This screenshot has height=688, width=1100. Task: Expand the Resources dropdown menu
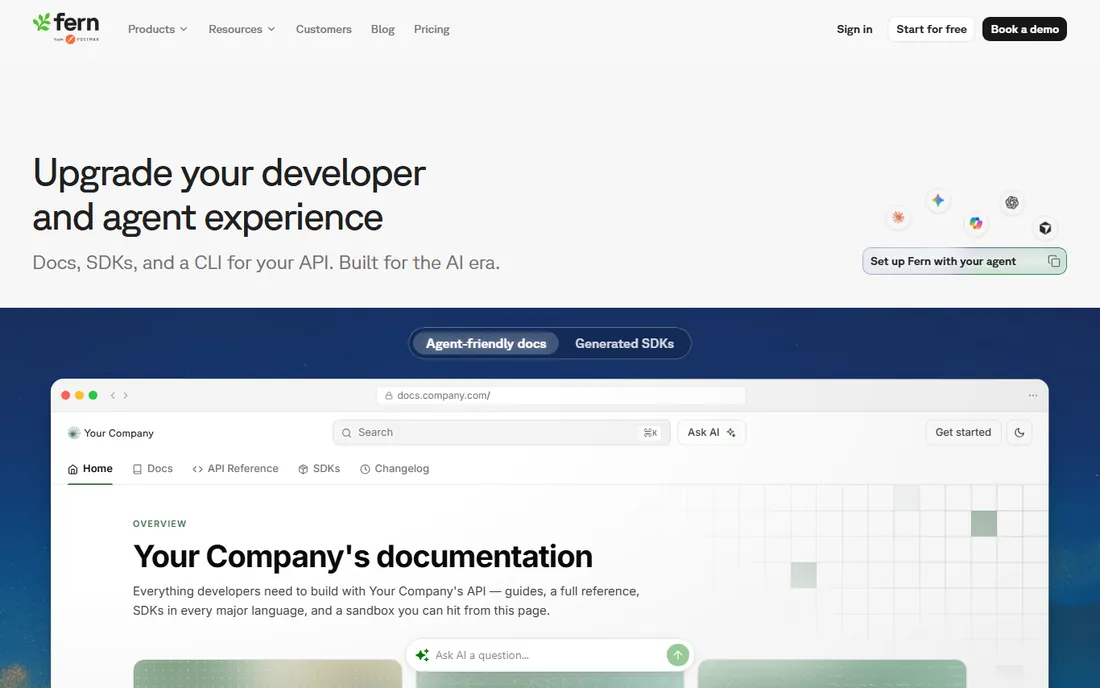point(242,29)
